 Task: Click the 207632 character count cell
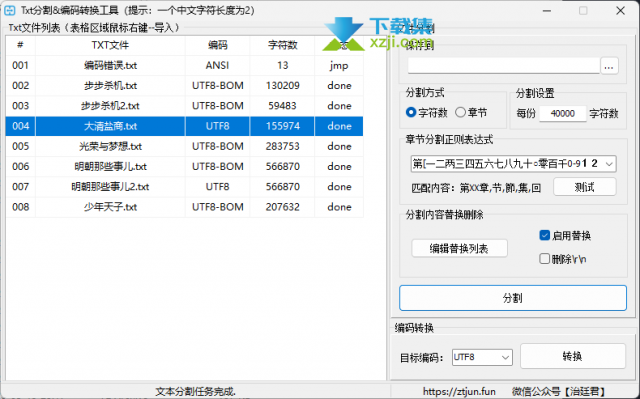coord(282,207)
